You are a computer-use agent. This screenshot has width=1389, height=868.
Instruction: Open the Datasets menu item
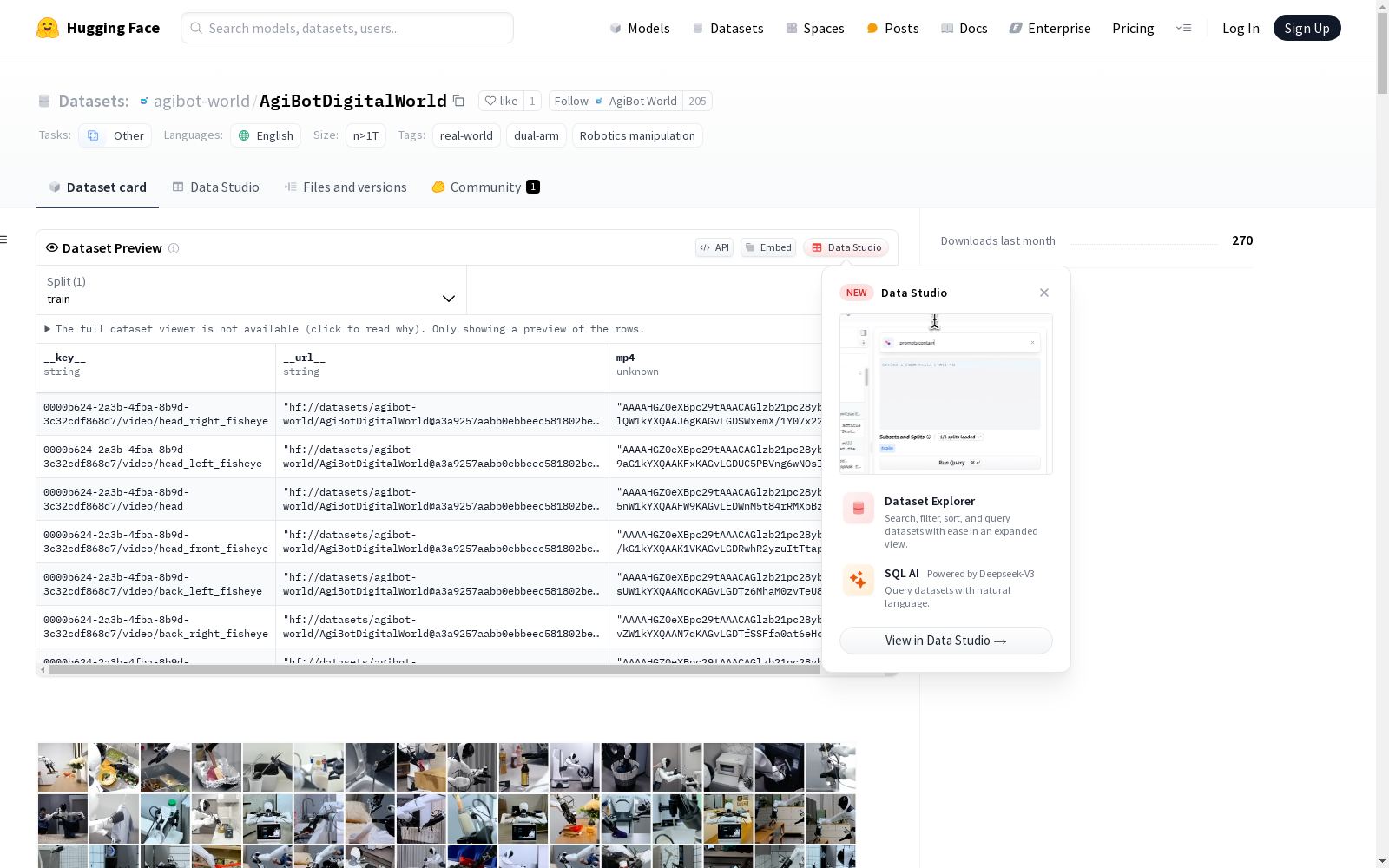727,28
